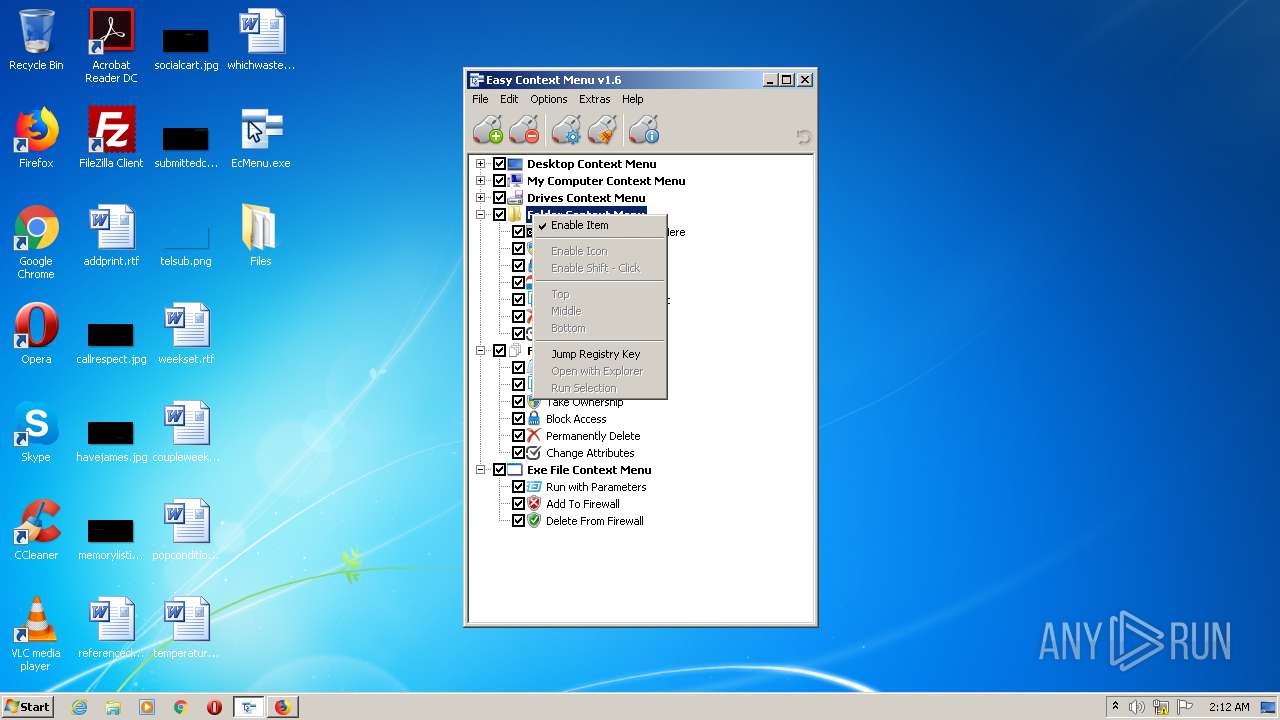
Task: Choose Jump Registry Key in context menu
Action: pos(600,354)
